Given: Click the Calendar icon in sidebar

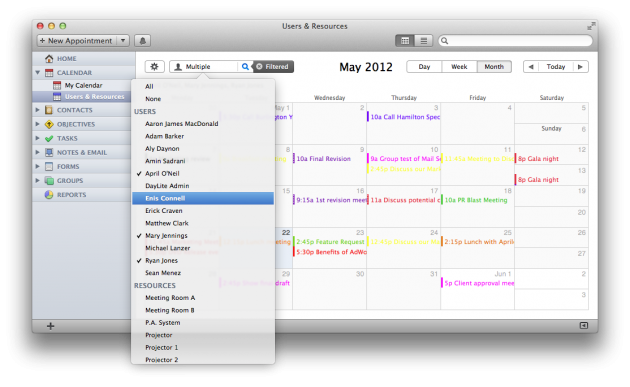Looking at the screenshot, I should [49, 73].
